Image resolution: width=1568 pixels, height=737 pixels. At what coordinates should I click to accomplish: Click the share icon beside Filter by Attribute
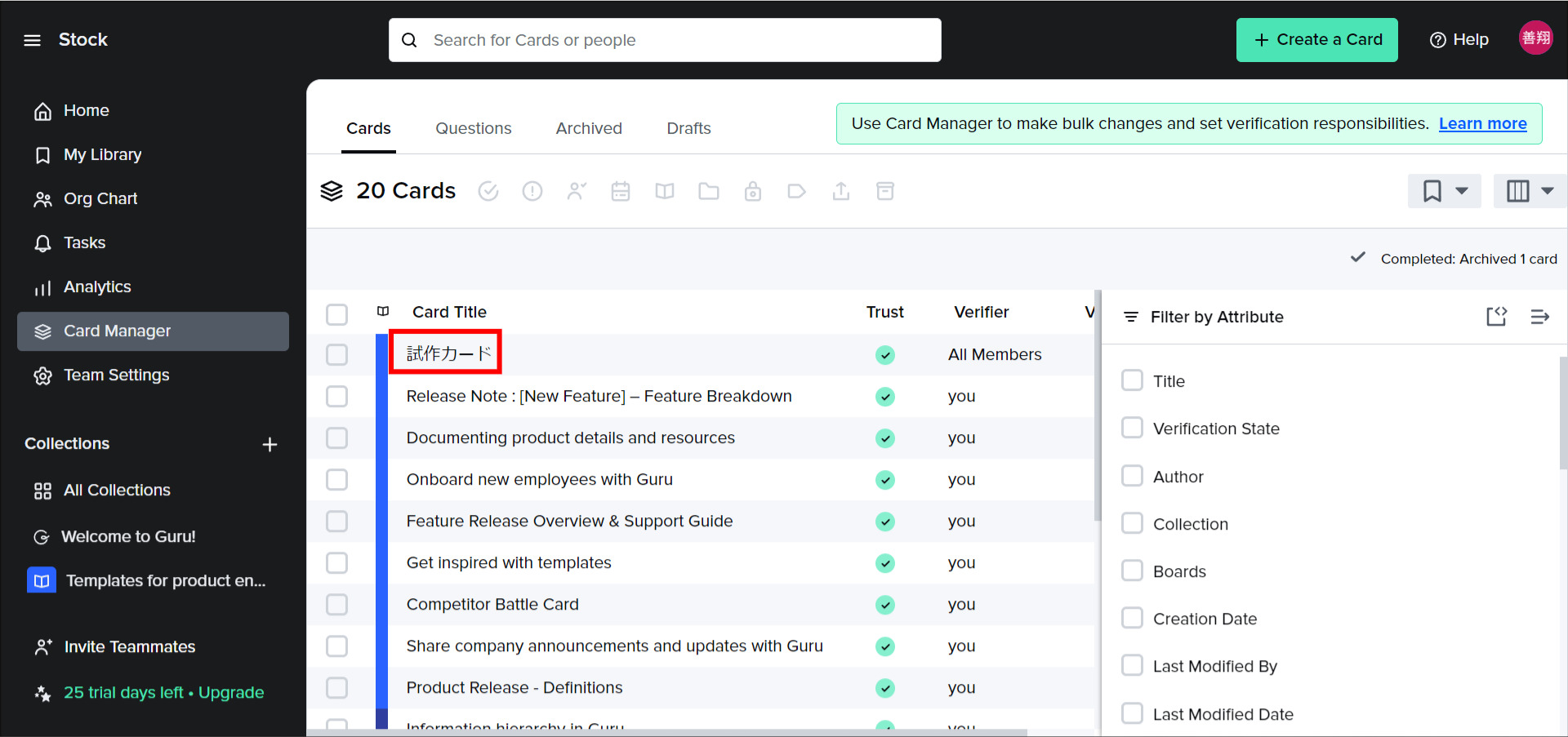pyautogui.click(x=1496, y=317)
